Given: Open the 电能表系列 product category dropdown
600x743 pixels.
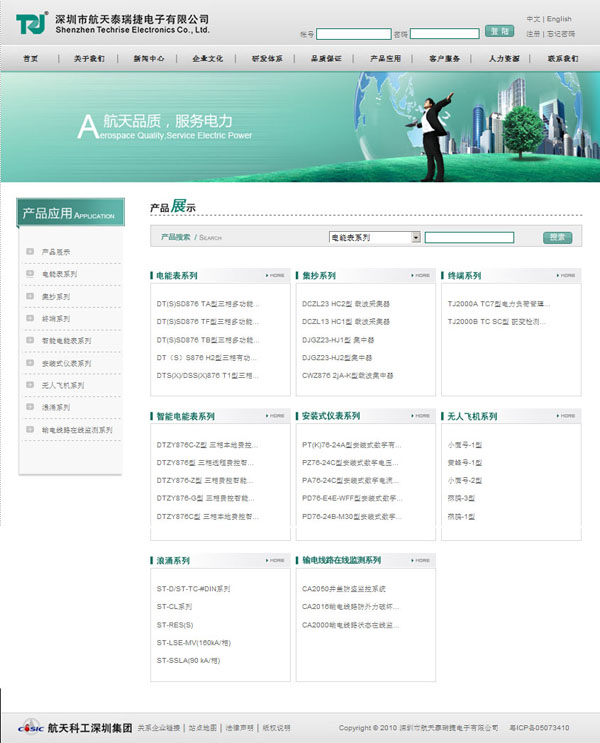Looking at the screenshot, I should [x=374, y=237].
